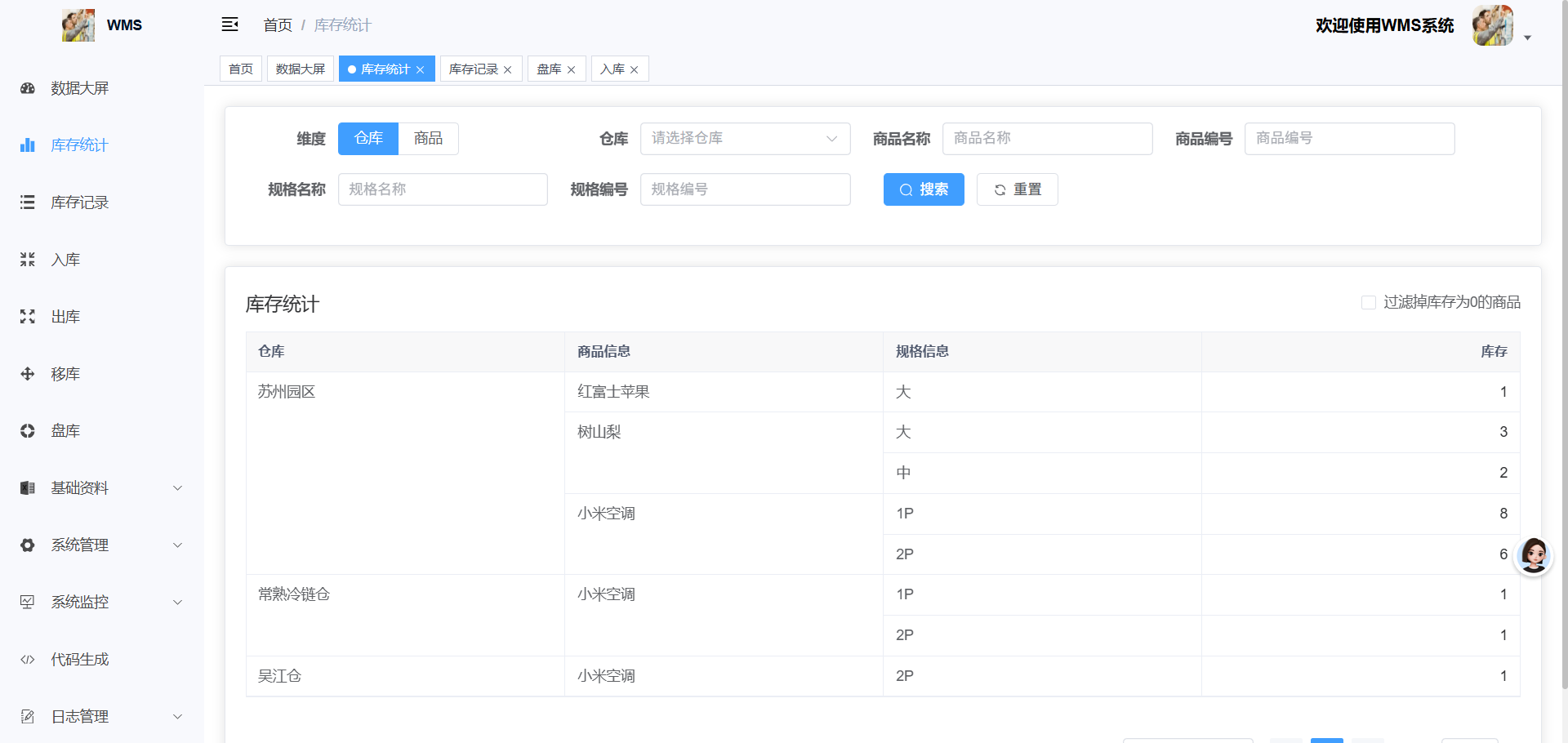
Task: Open the floating assistant avatar bottom right
Action: click(x=1534, y=555)
